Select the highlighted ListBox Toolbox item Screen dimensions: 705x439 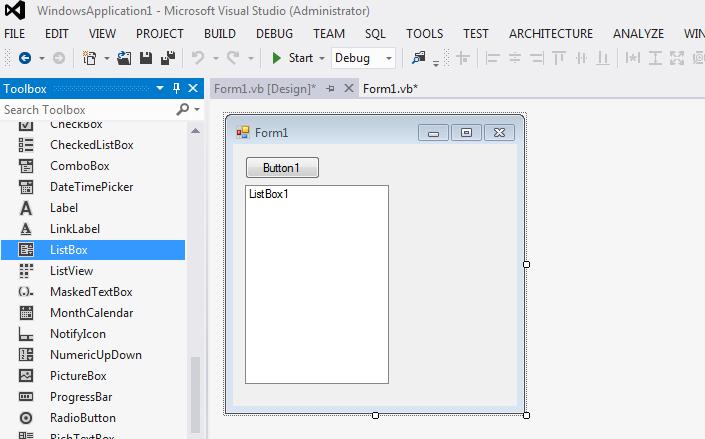click(93, 250)
